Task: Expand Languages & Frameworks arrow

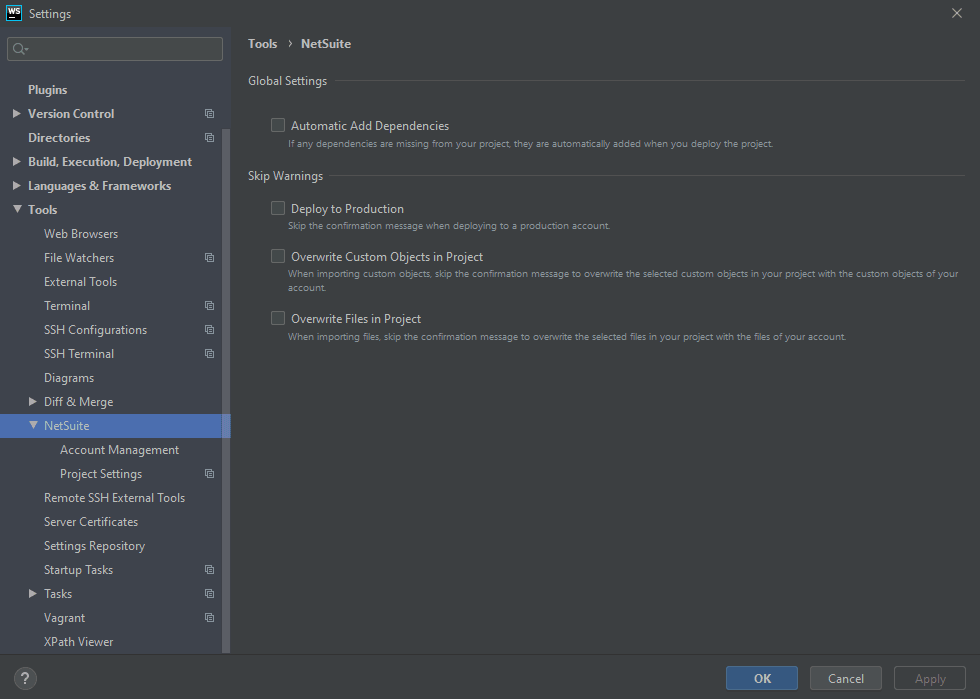Action: [x=17, y=186]
